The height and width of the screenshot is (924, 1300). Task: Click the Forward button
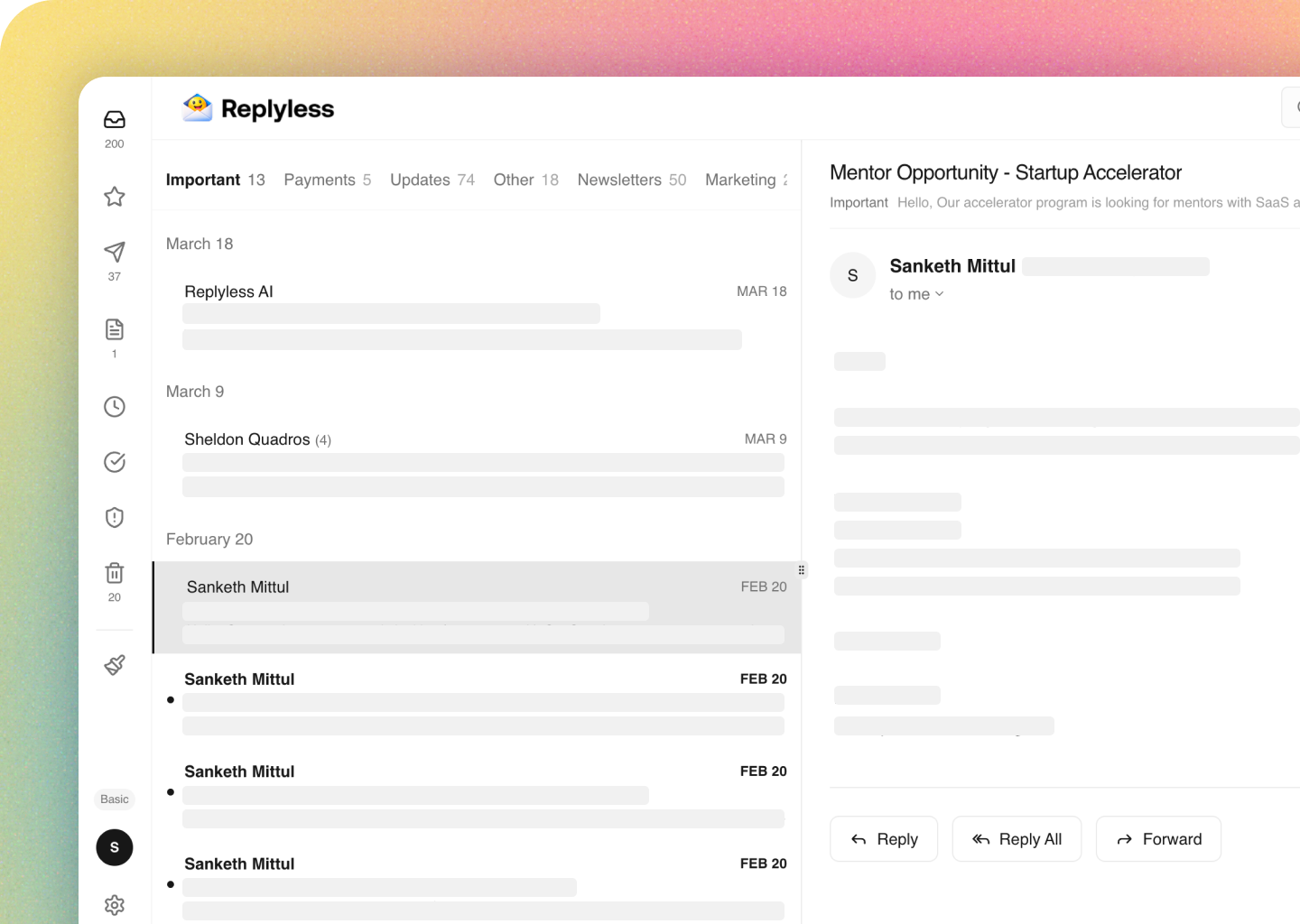(1158, 839)
